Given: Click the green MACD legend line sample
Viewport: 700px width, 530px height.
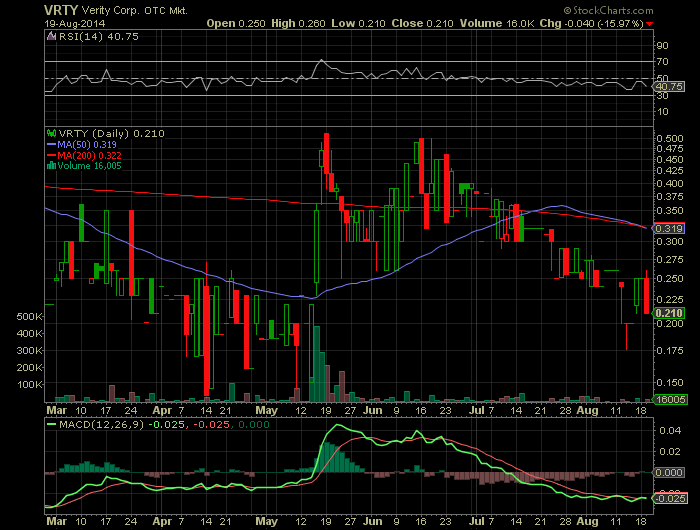Looking at the screenshot, I should [51, 425].
